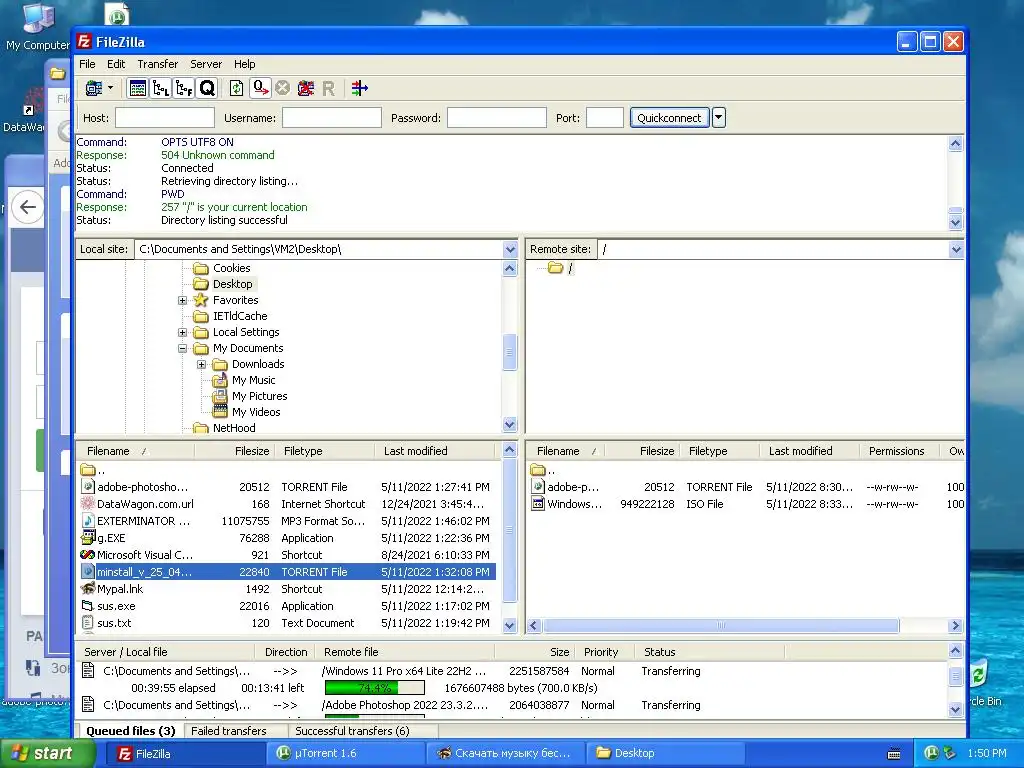Open the Transfer menu
This screenshot has height=768, width=1024.
click(x=157, y=64)
